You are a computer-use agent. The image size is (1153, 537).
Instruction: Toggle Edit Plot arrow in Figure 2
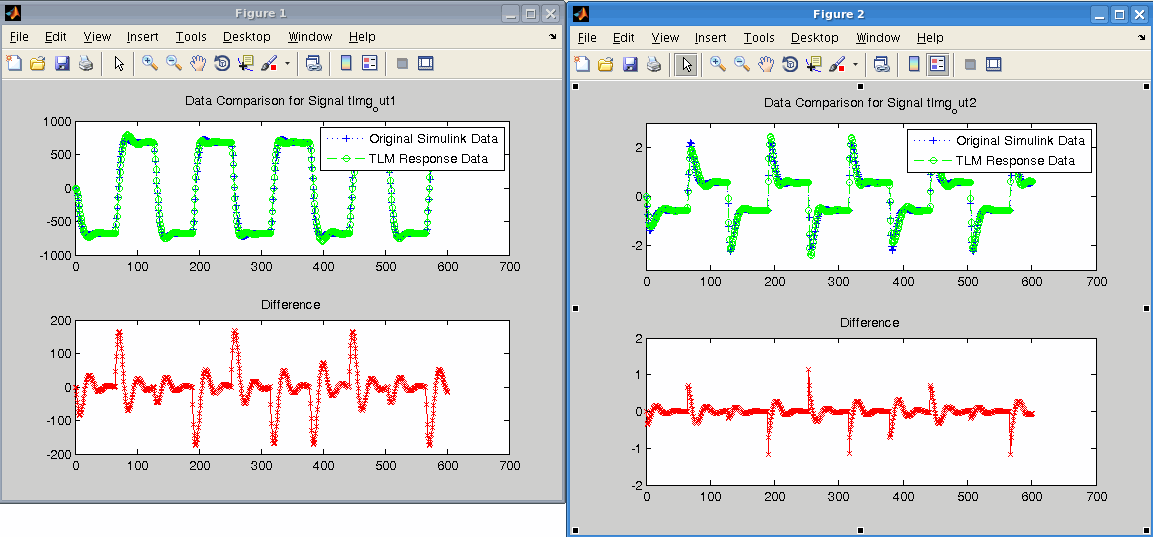687,65
